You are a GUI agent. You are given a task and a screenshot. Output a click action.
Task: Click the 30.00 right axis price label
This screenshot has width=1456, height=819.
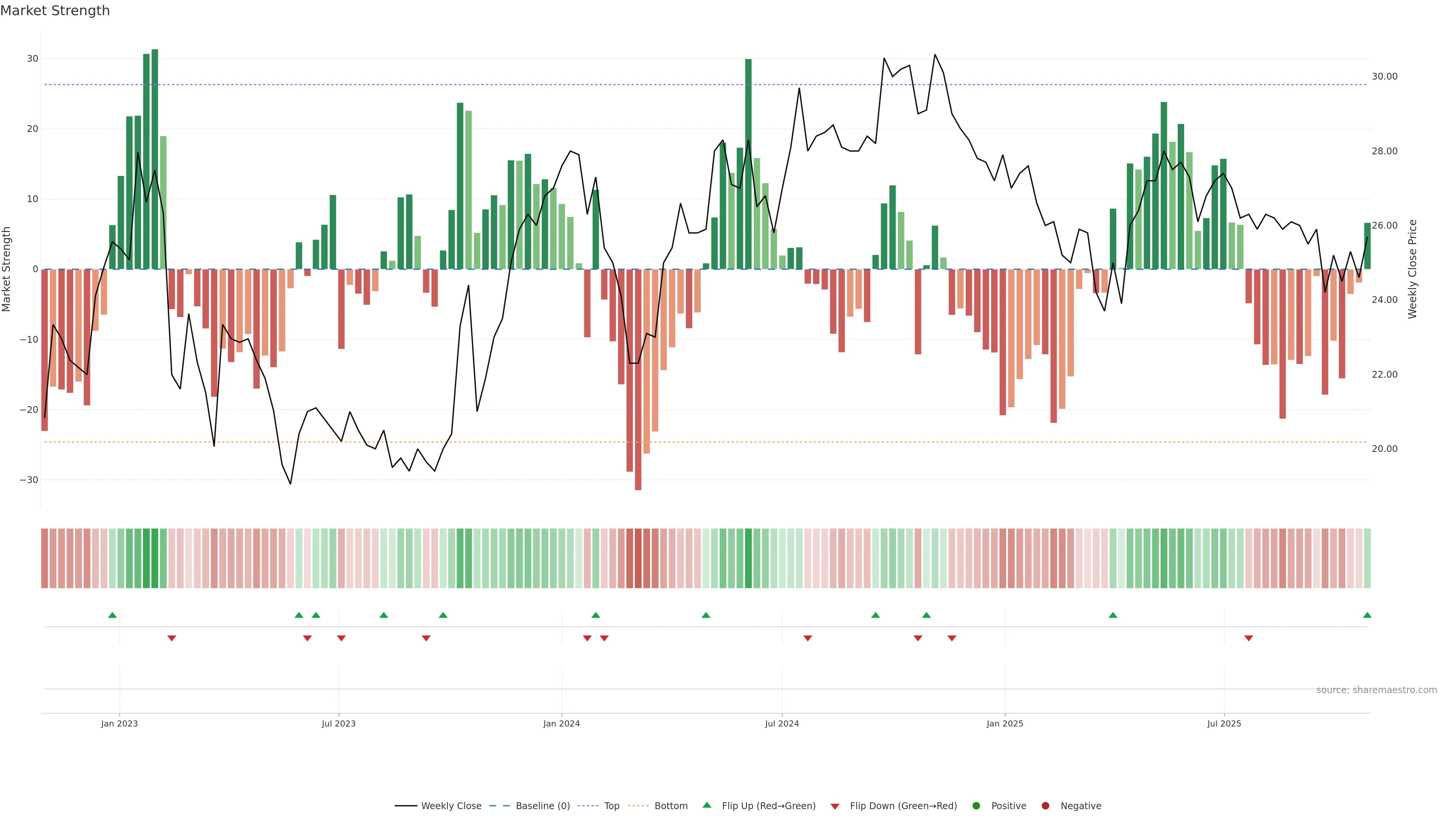[1384, 76]
